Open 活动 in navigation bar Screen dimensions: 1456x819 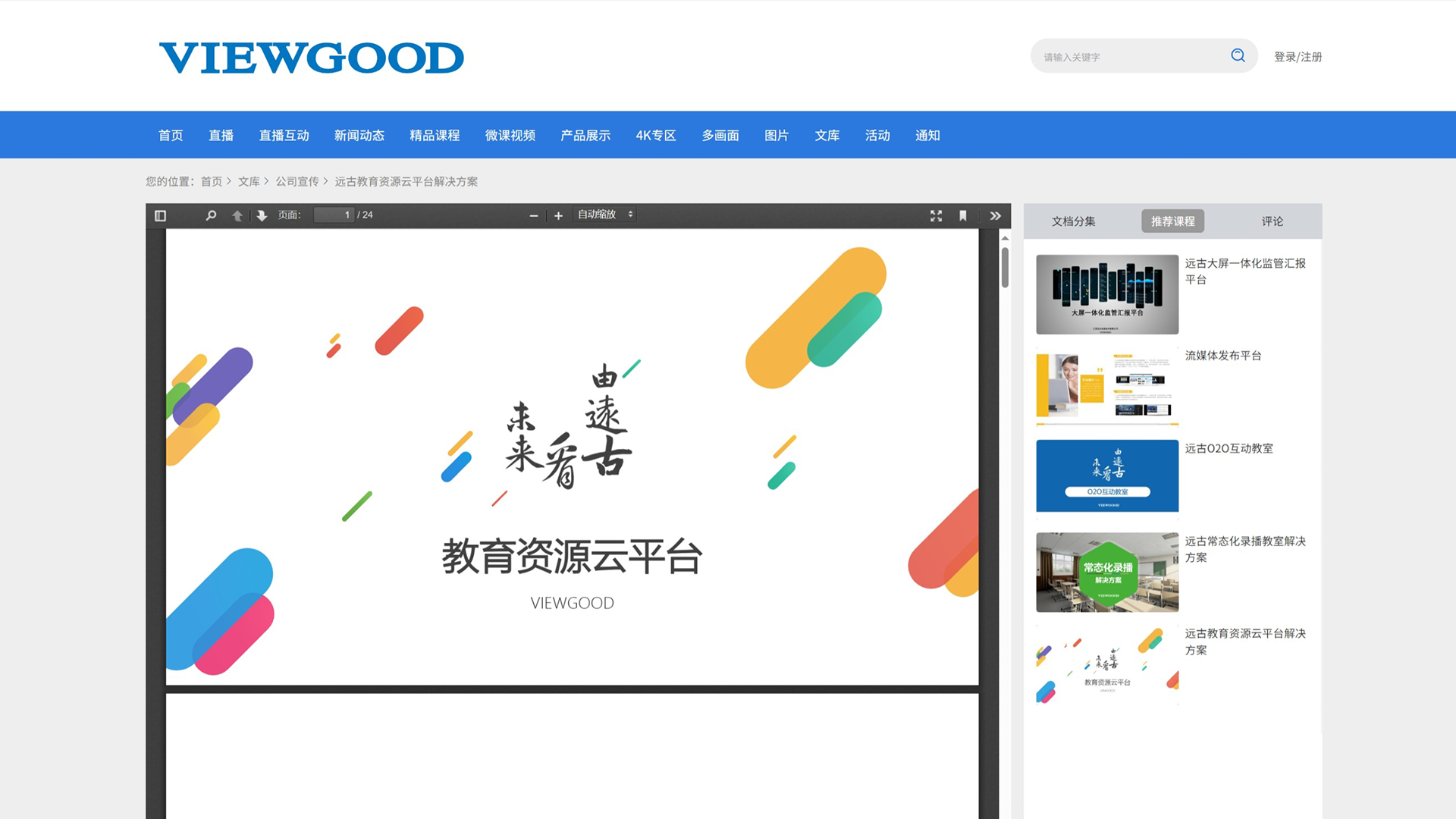pyautogui.click(x=877, y=135)
